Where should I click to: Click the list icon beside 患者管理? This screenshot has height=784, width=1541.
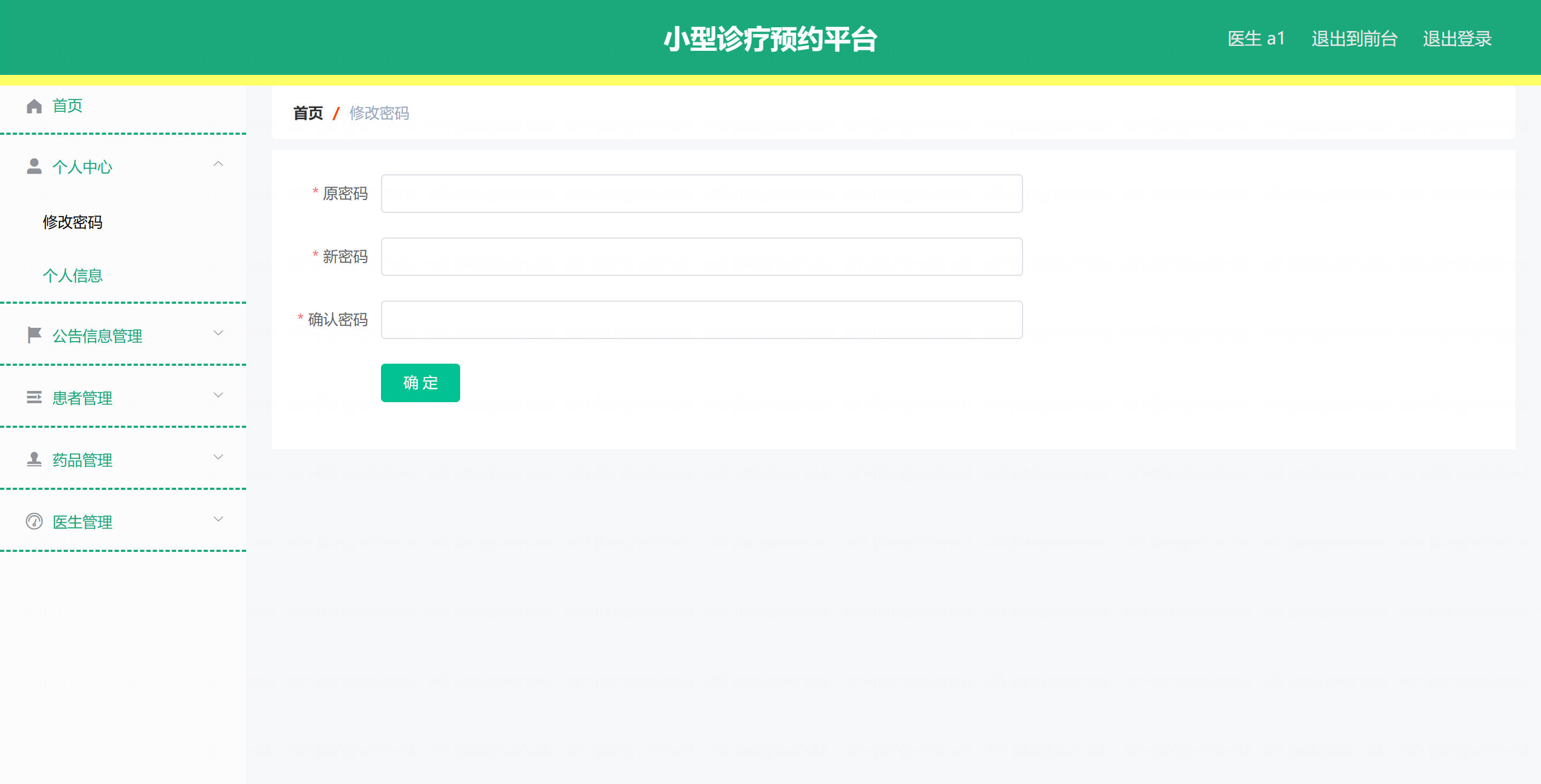[34, 397]
